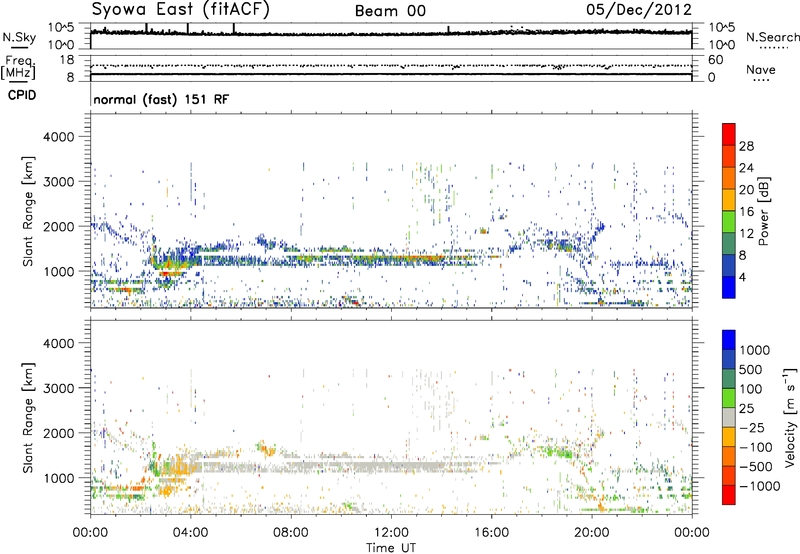Click 'Slant Range [km]' label of power panel
800x554 pixels.
pos(28,211)
